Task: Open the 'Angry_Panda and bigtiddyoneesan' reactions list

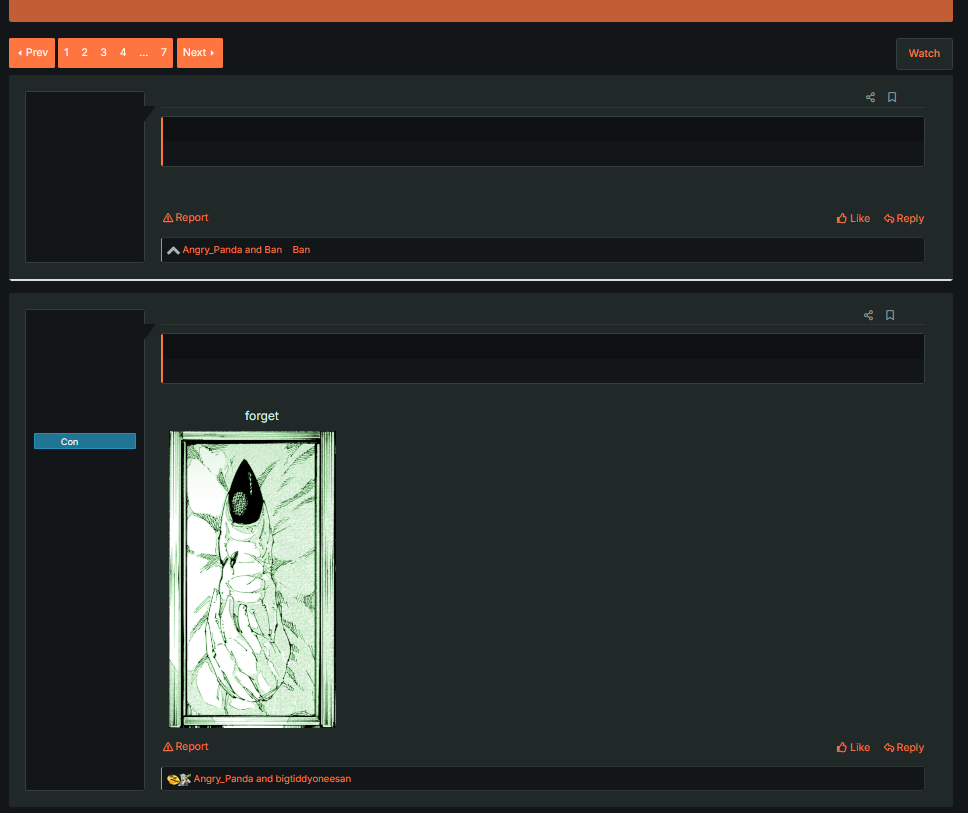Action: [272, 779]
